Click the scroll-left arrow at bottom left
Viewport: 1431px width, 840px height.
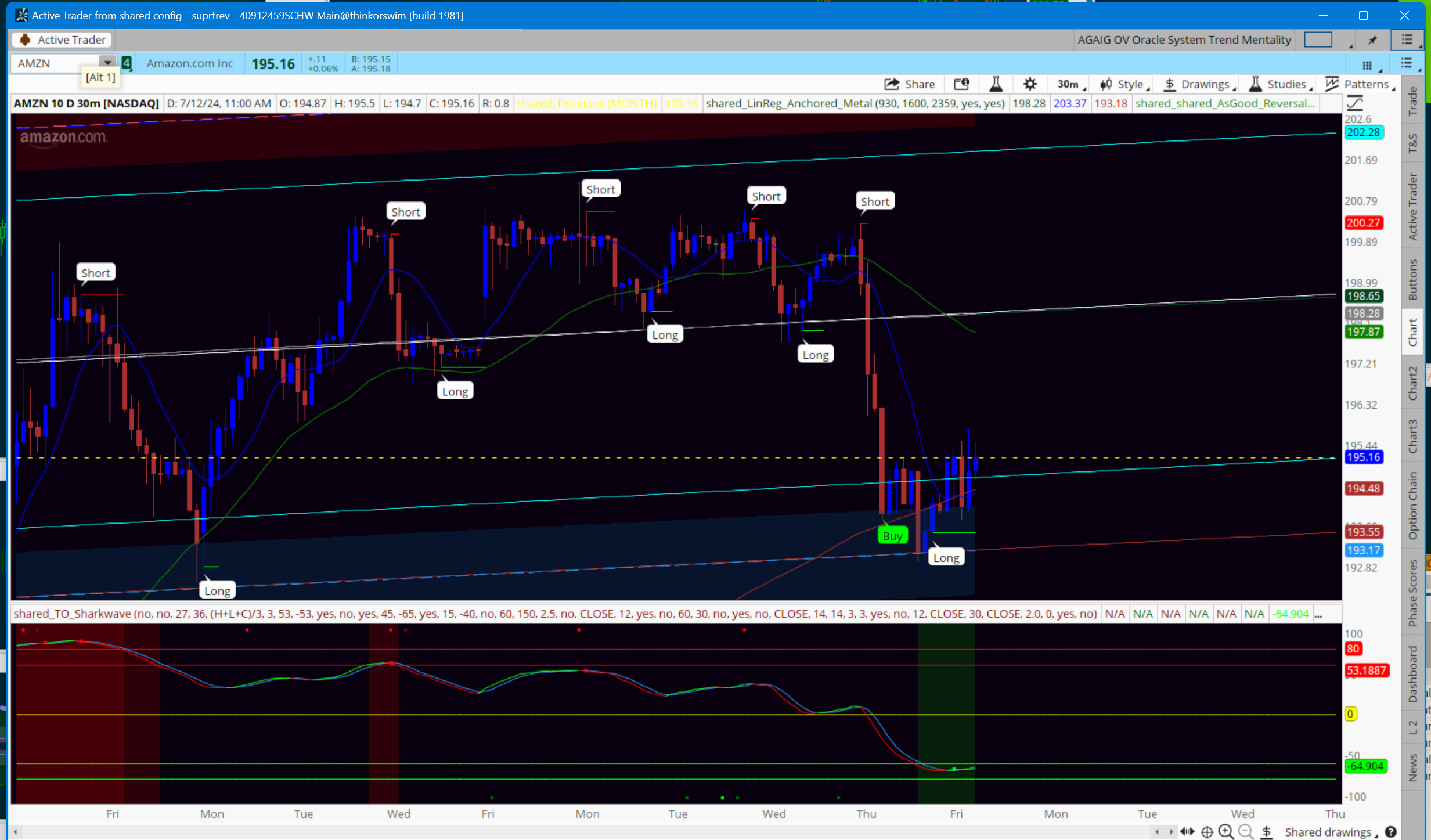[x=16, y=832]
